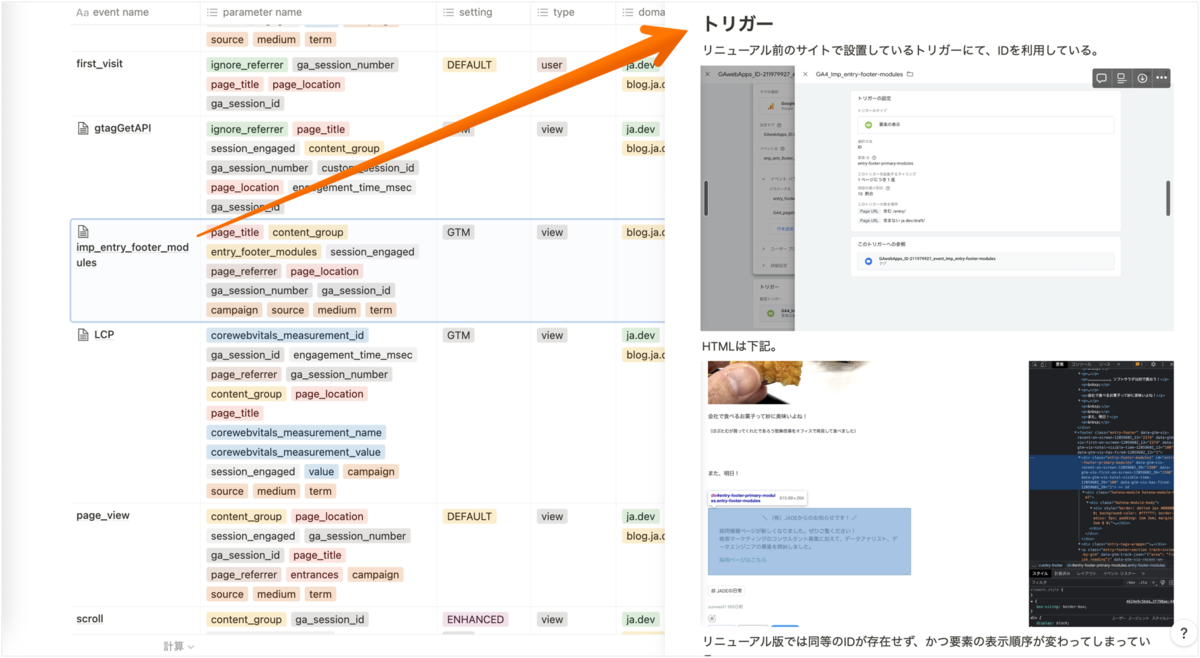Open the page_view event row
The width and height of the screenshot is (1200, 658).
point(103,516)
